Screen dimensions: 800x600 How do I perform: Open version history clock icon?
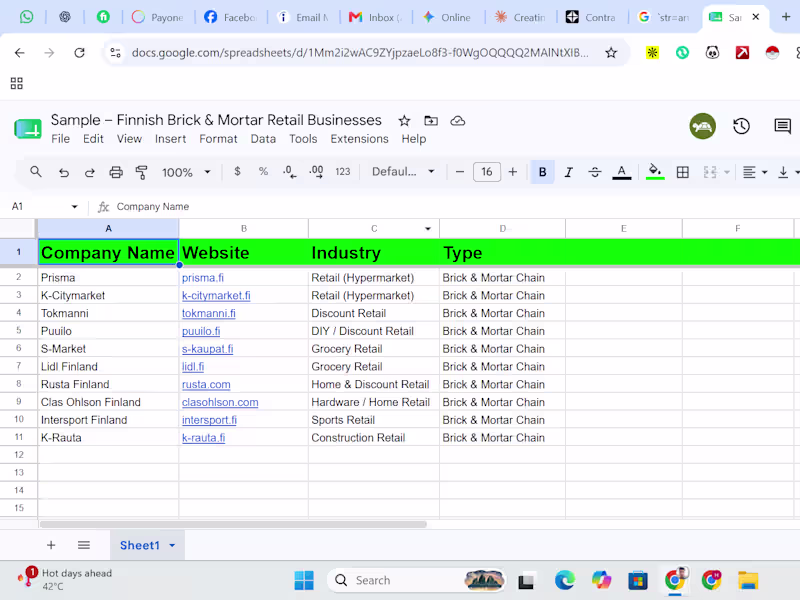point(741,126)
